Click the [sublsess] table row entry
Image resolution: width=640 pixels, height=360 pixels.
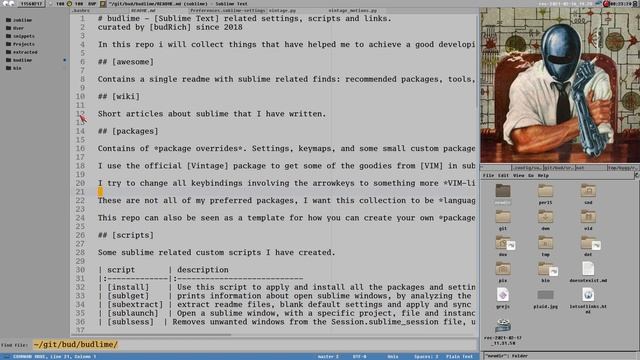pos(131,322)
